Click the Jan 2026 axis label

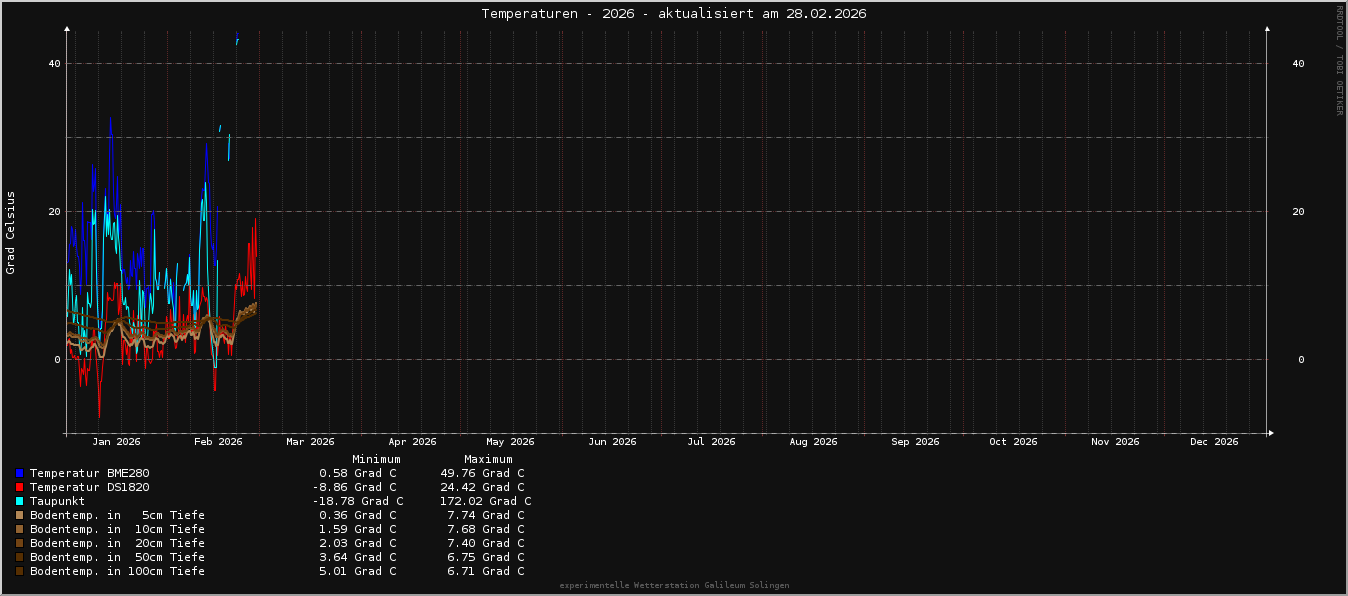coord(116,441)
